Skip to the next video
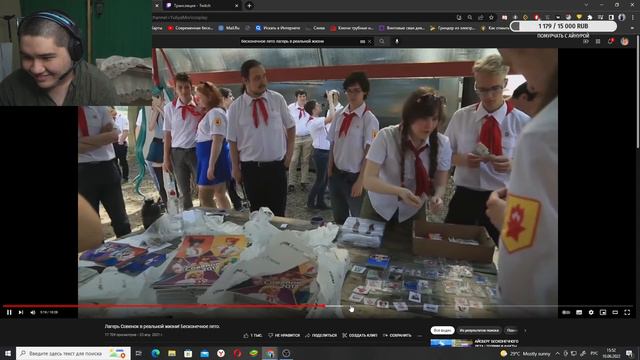The width and height of the screenshot is (640, 360). [21, 312]
